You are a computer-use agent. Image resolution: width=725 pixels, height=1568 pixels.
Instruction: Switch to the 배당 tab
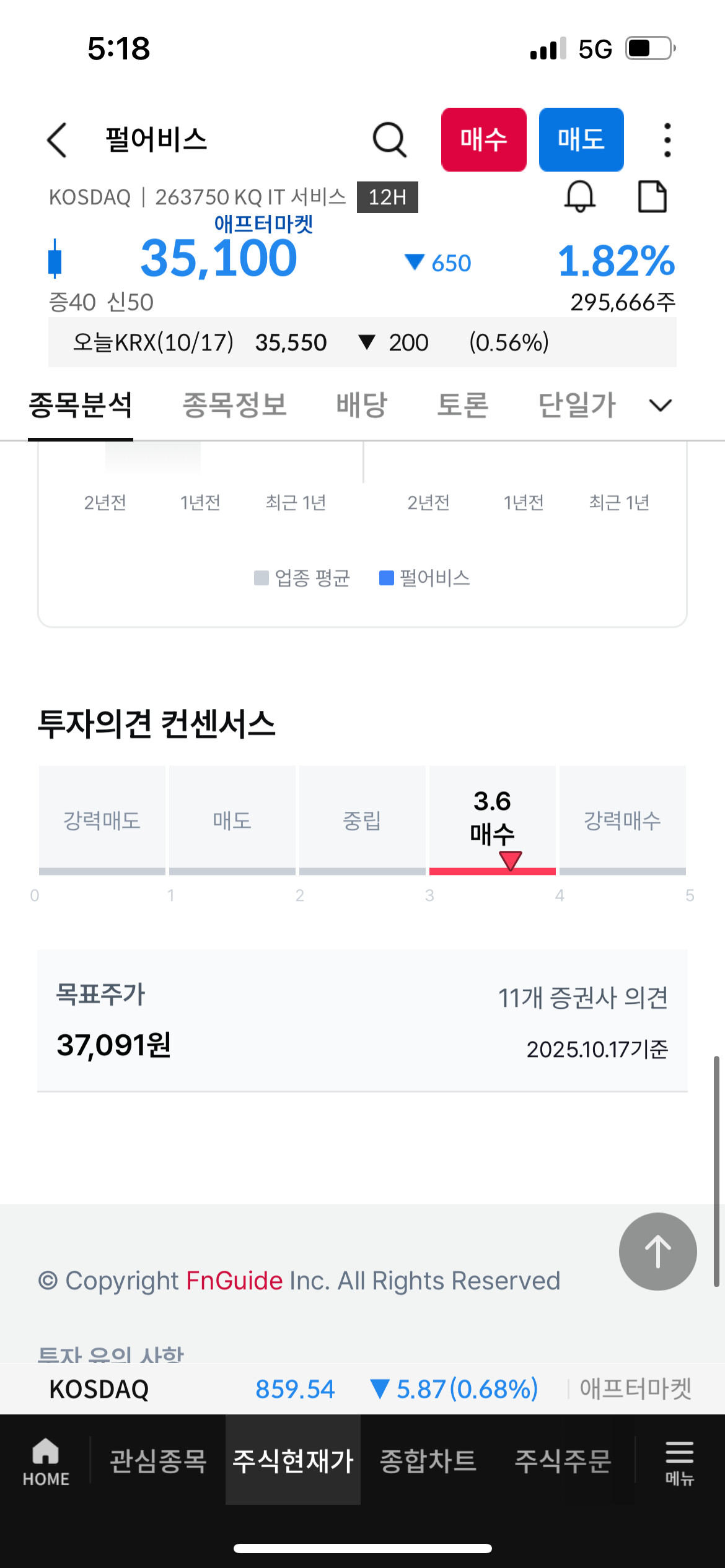coord(362,406)
